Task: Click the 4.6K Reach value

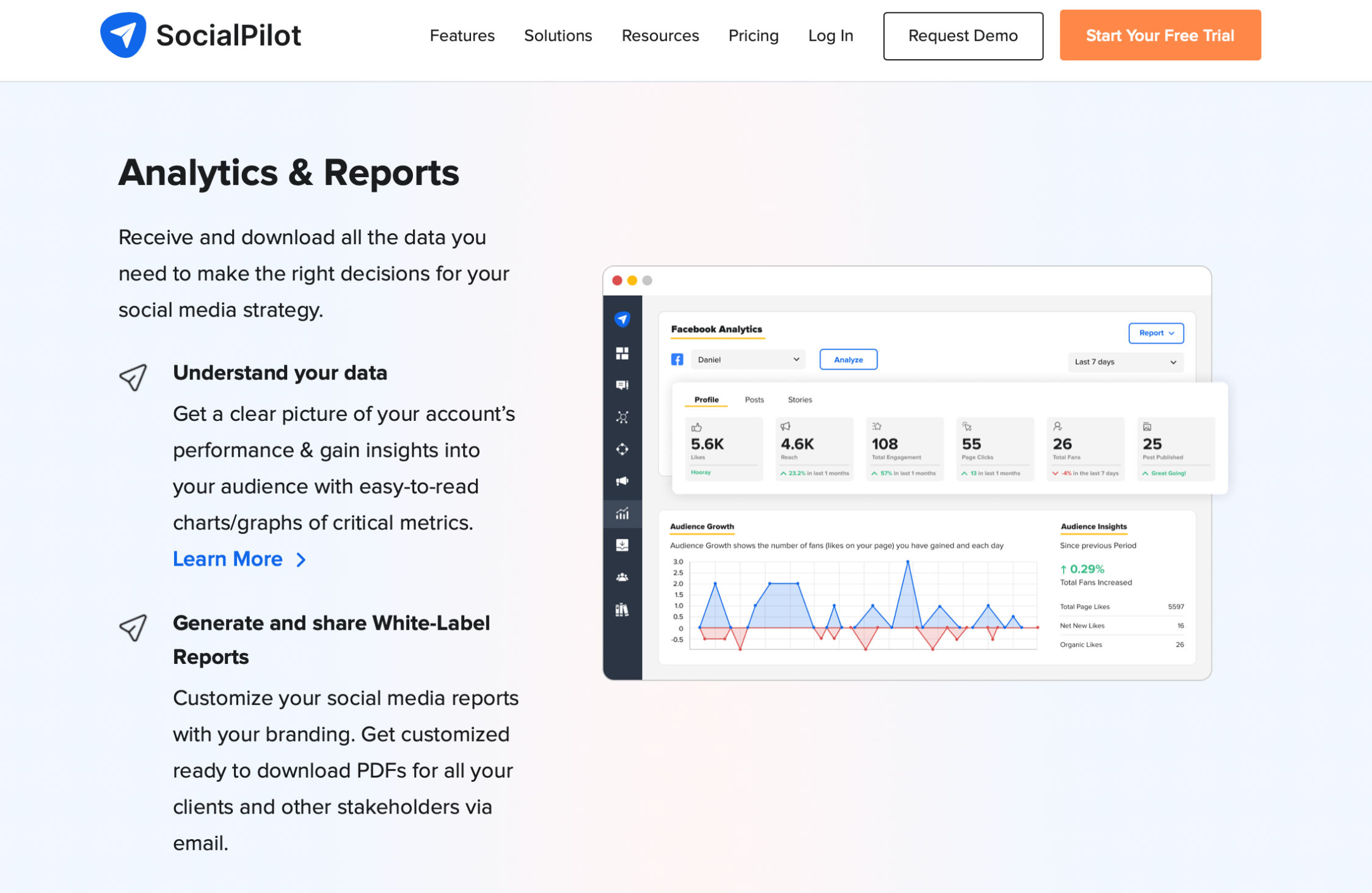Action: 797,443
